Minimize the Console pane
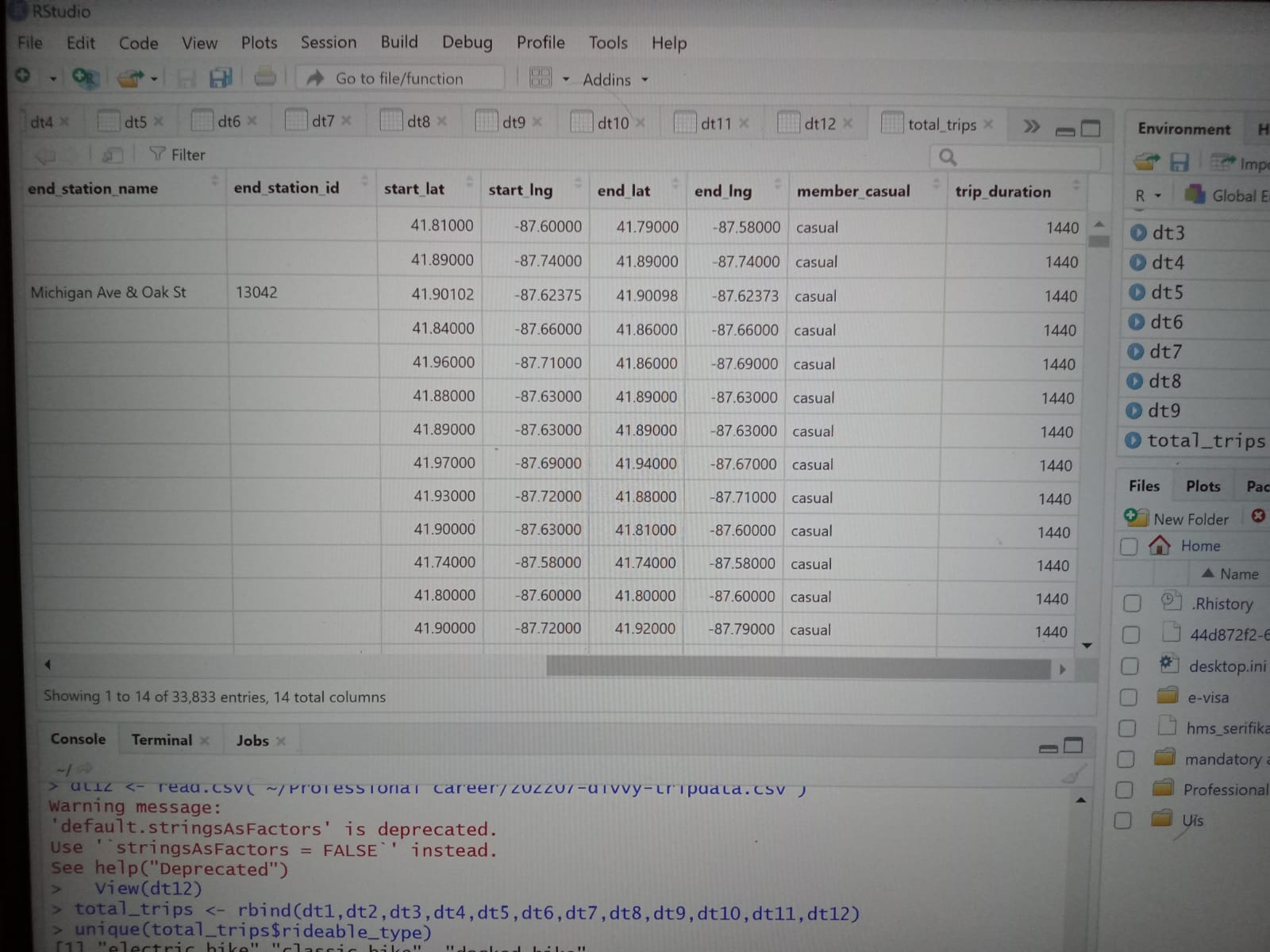 pyautogui.click(x=1049, y=748)
